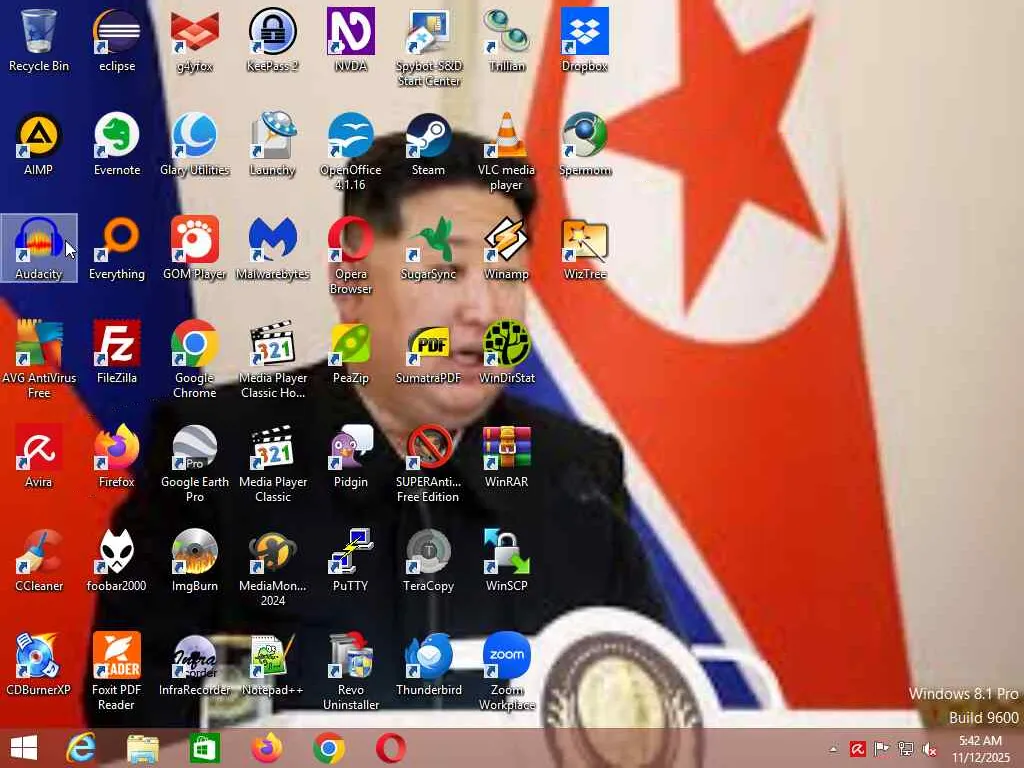Click the g4yfox desktop shortcut

tap(195, 40)
